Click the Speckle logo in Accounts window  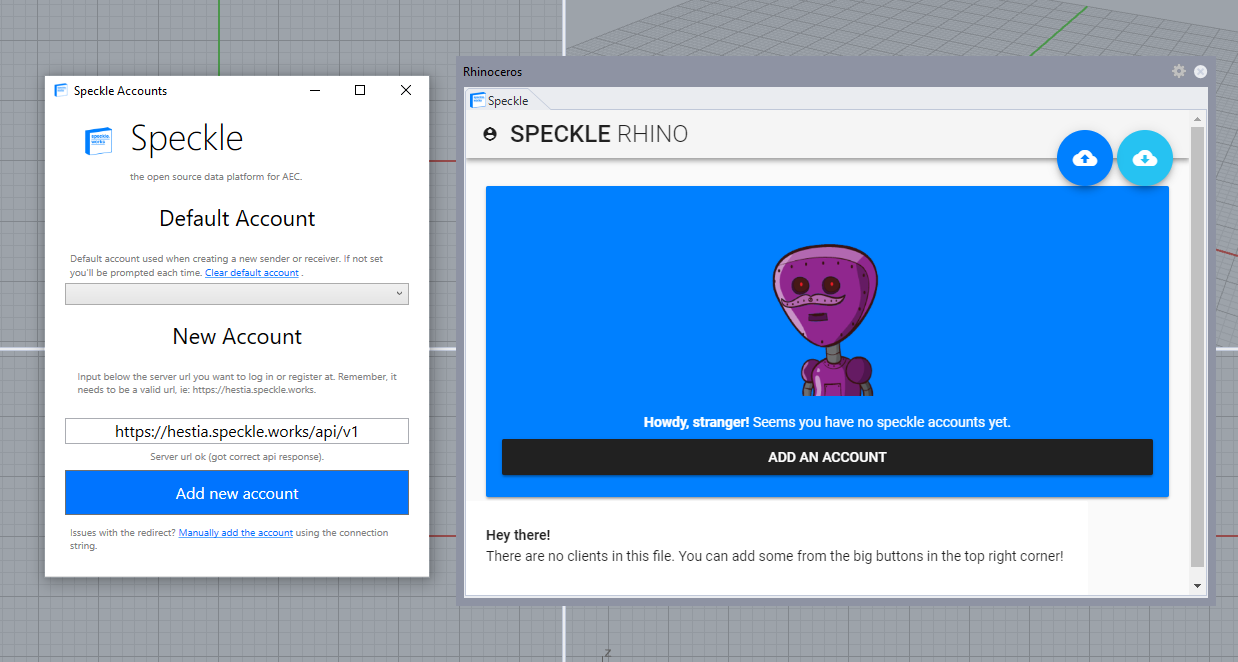(x=99, y=141)
